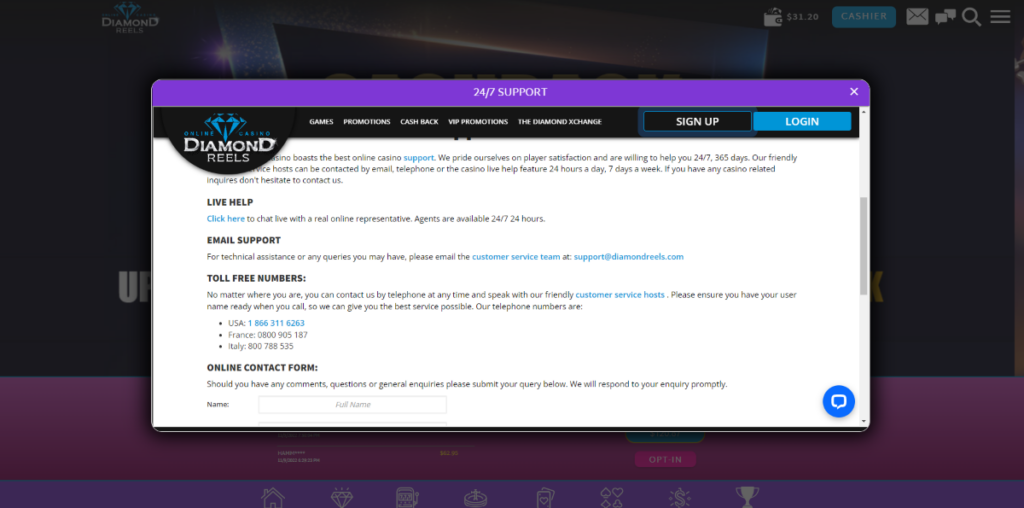The height and width of the screenshot is (508, 1024).
Task: Click the 'Italy: 800 788 535' text
Action: tap(261, 346)
